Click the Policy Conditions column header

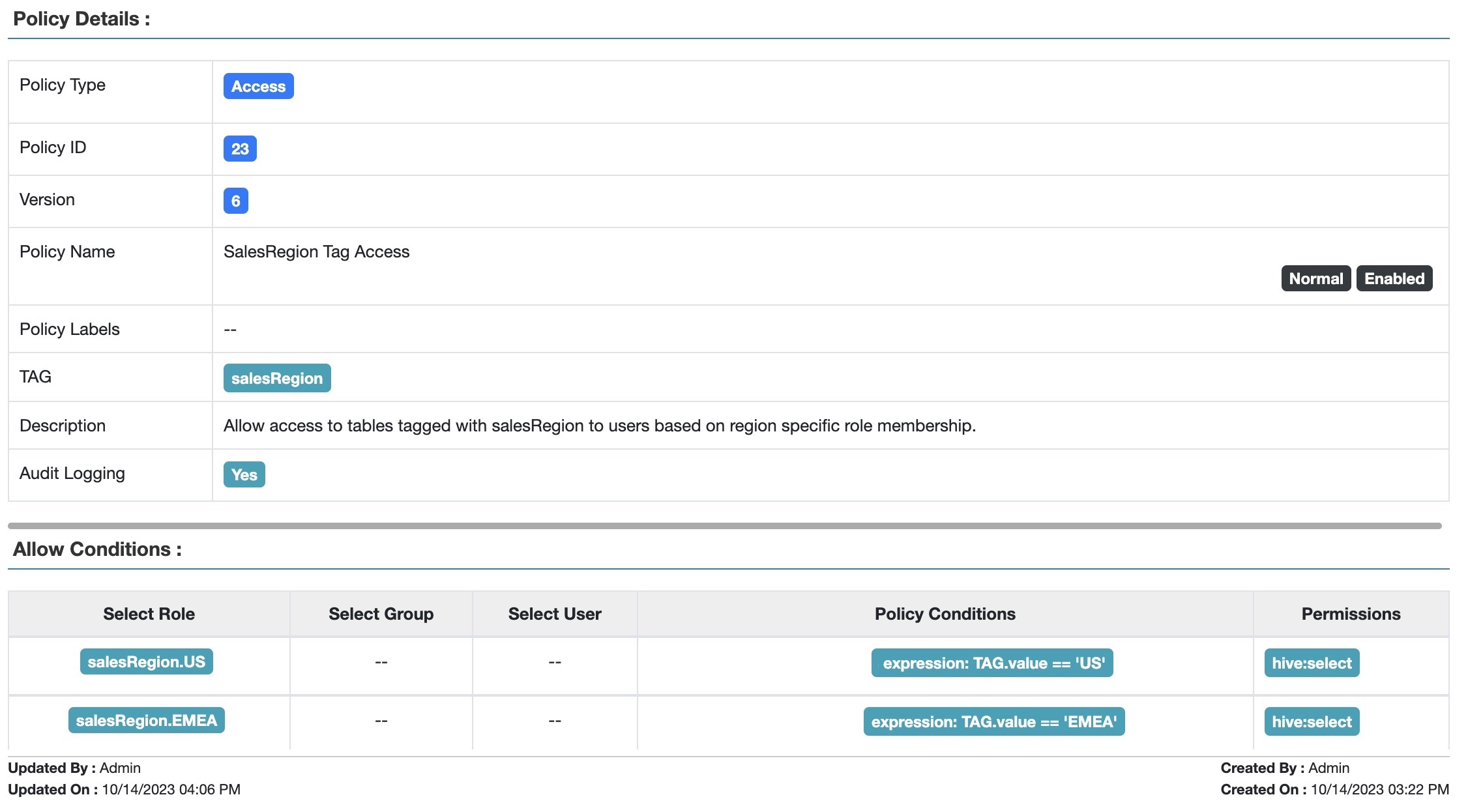[945, 614]
